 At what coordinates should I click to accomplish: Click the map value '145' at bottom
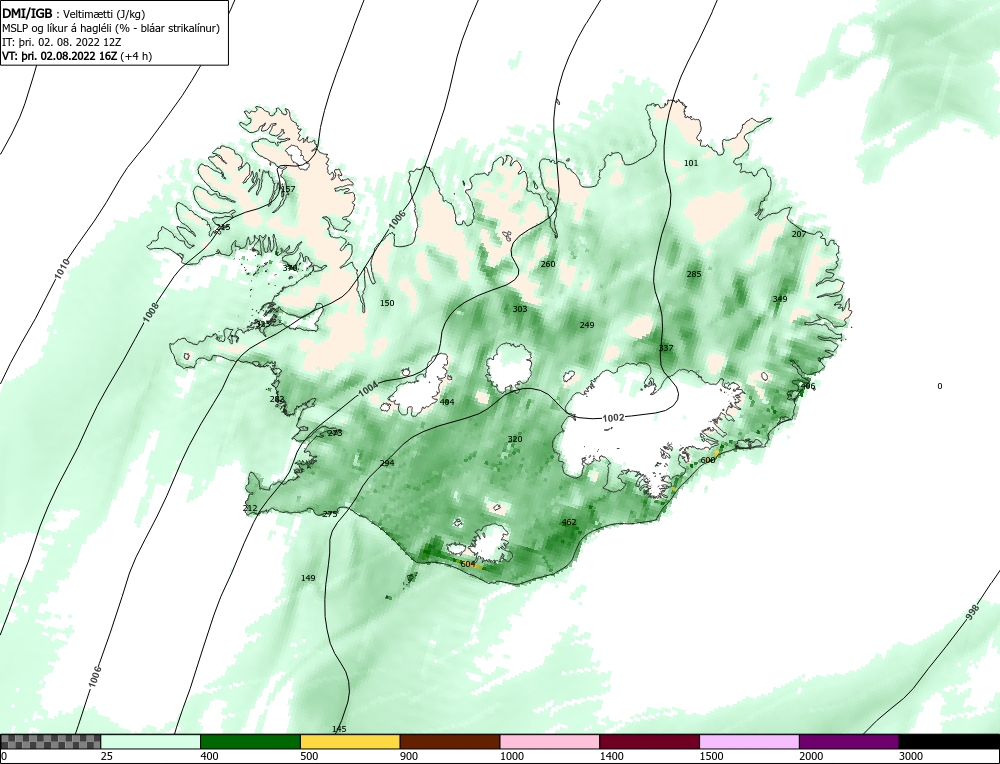[x=339, y=729]
